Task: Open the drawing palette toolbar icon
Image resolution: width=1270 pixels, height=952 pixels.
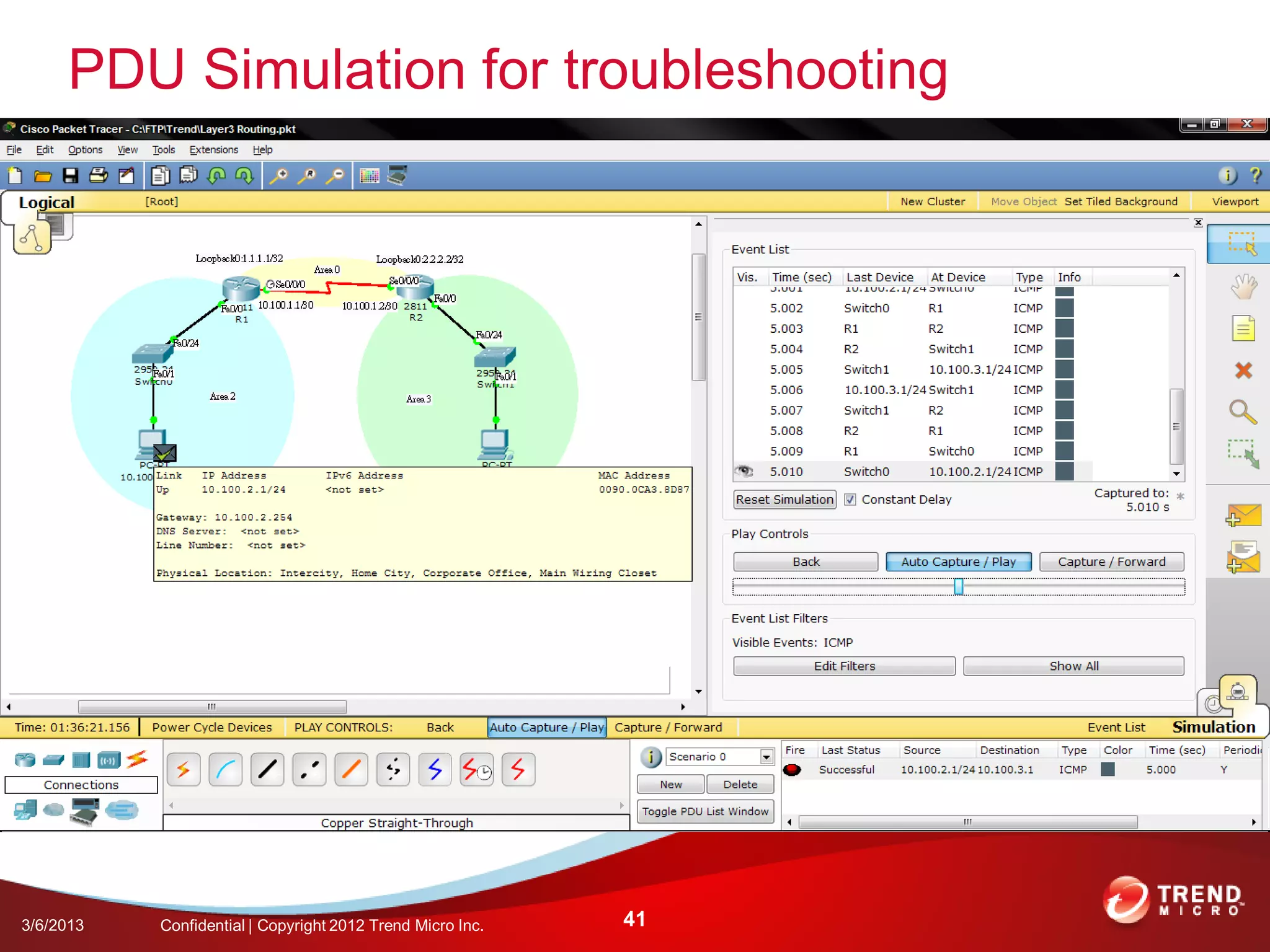Action: [x=369, y=176]
